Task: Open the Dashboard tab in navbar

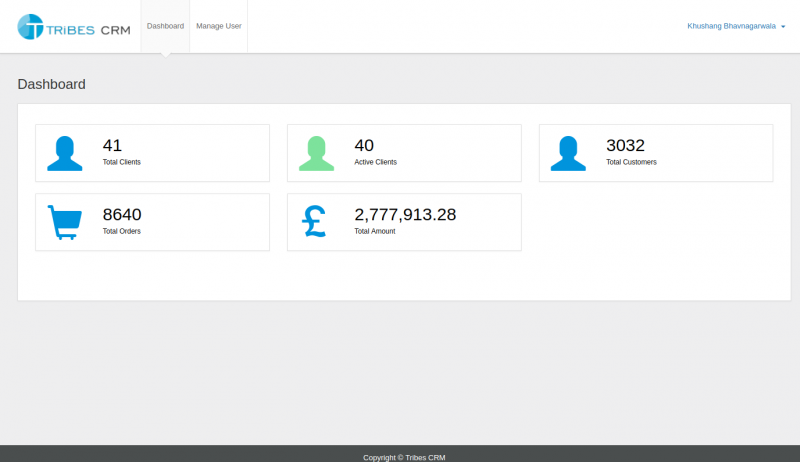Action: tap(165, 26)
